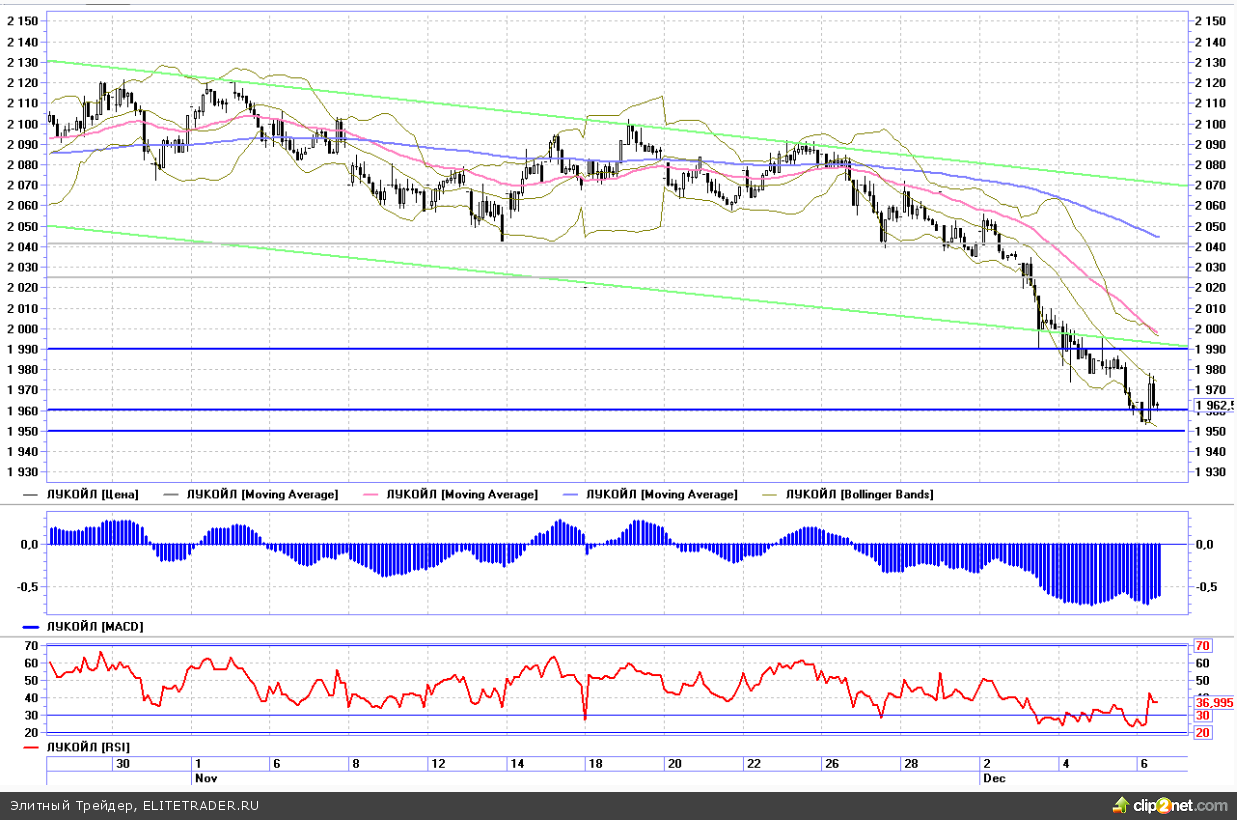Select the RSI 70 overbought level label

[x=1203, y=646]
